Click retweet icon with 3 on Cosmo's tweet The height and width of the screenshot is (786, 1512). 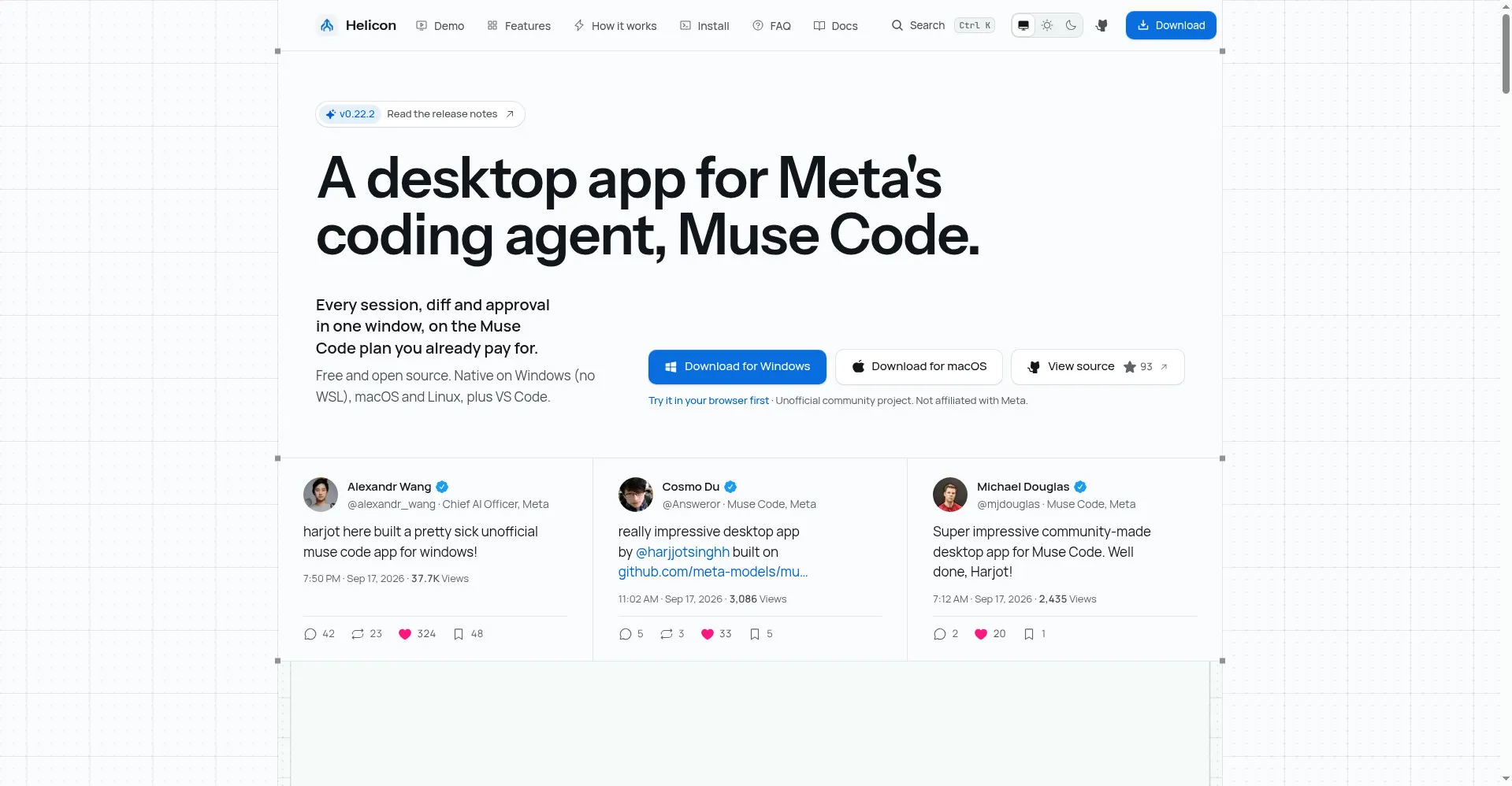click(x=667, y=634)
